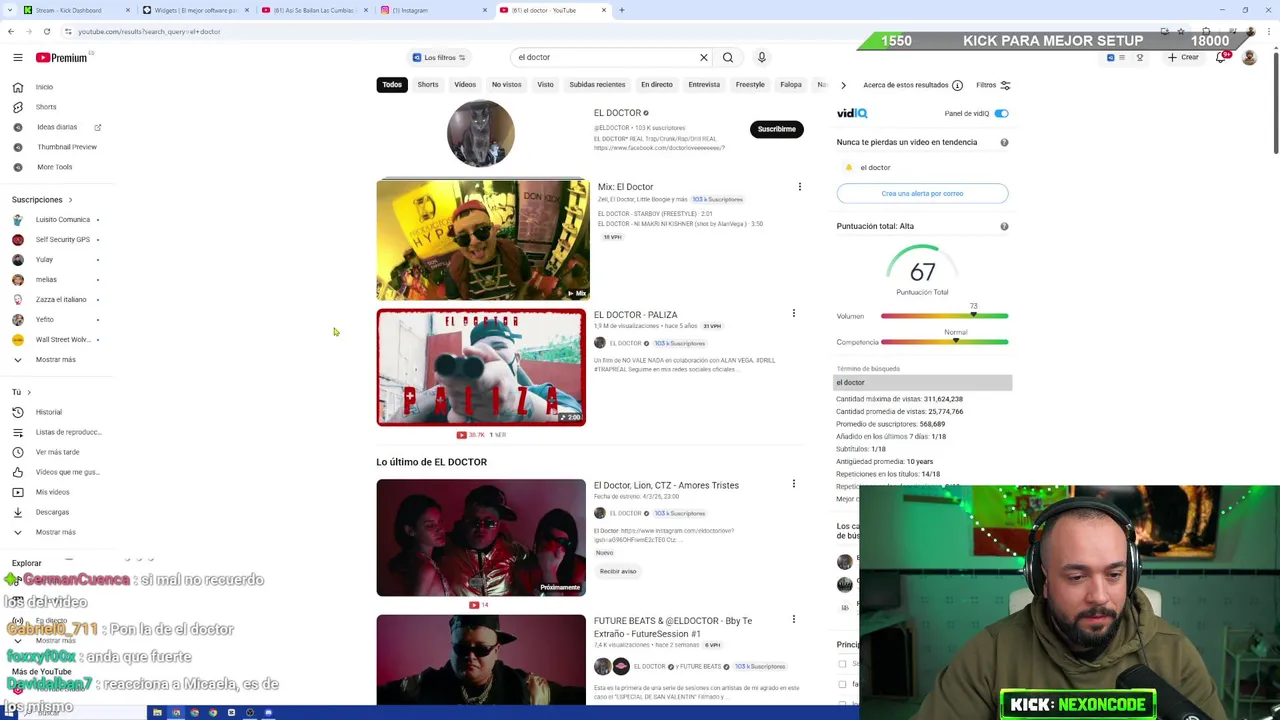Open EL DOCTOR - PALIZA video title
Image resolution: width=1280 pixels, height=720 pixels.
coord(636,315)
